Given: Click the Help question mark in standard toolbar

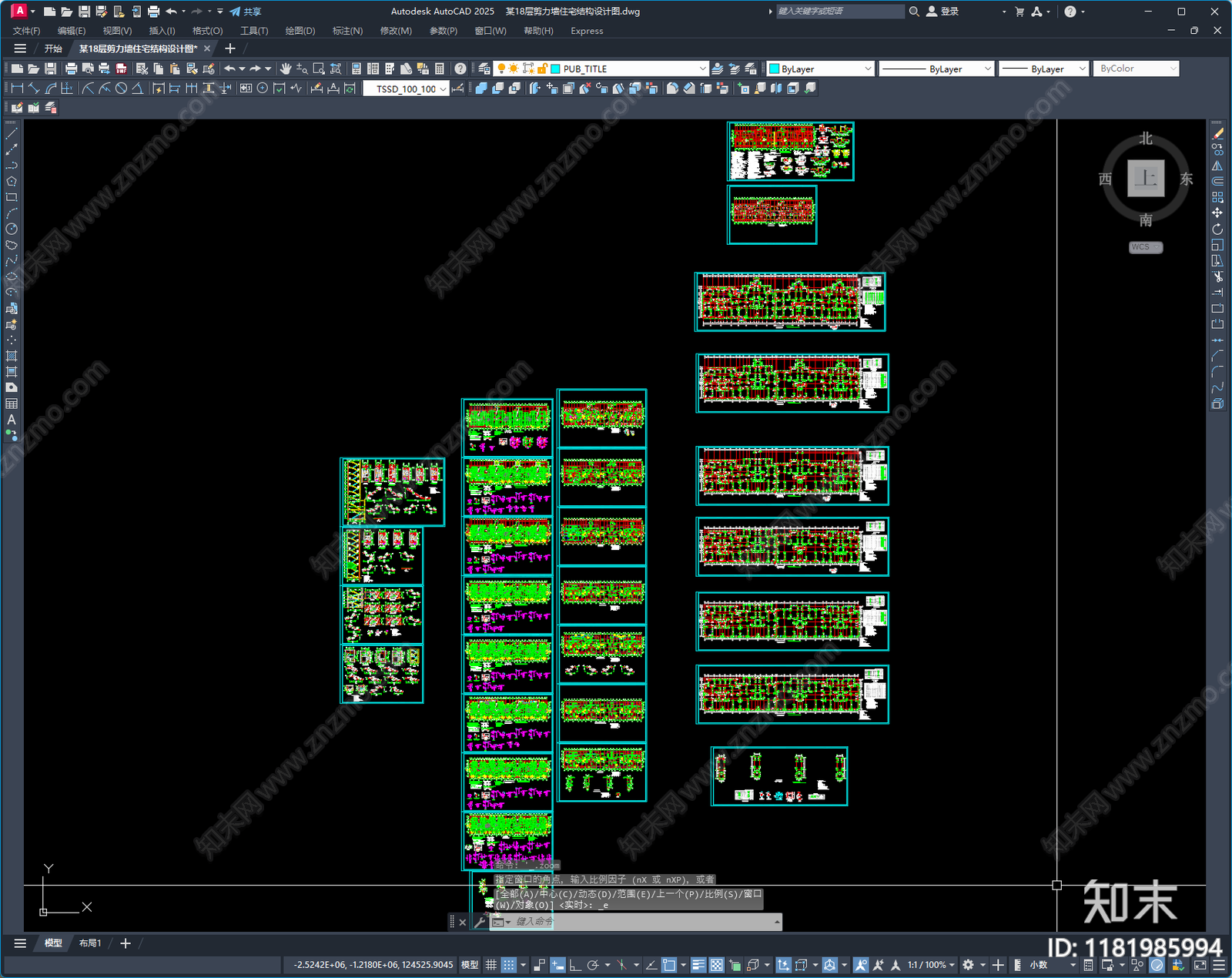Looking at the screenshot, I should coord(460,69).
